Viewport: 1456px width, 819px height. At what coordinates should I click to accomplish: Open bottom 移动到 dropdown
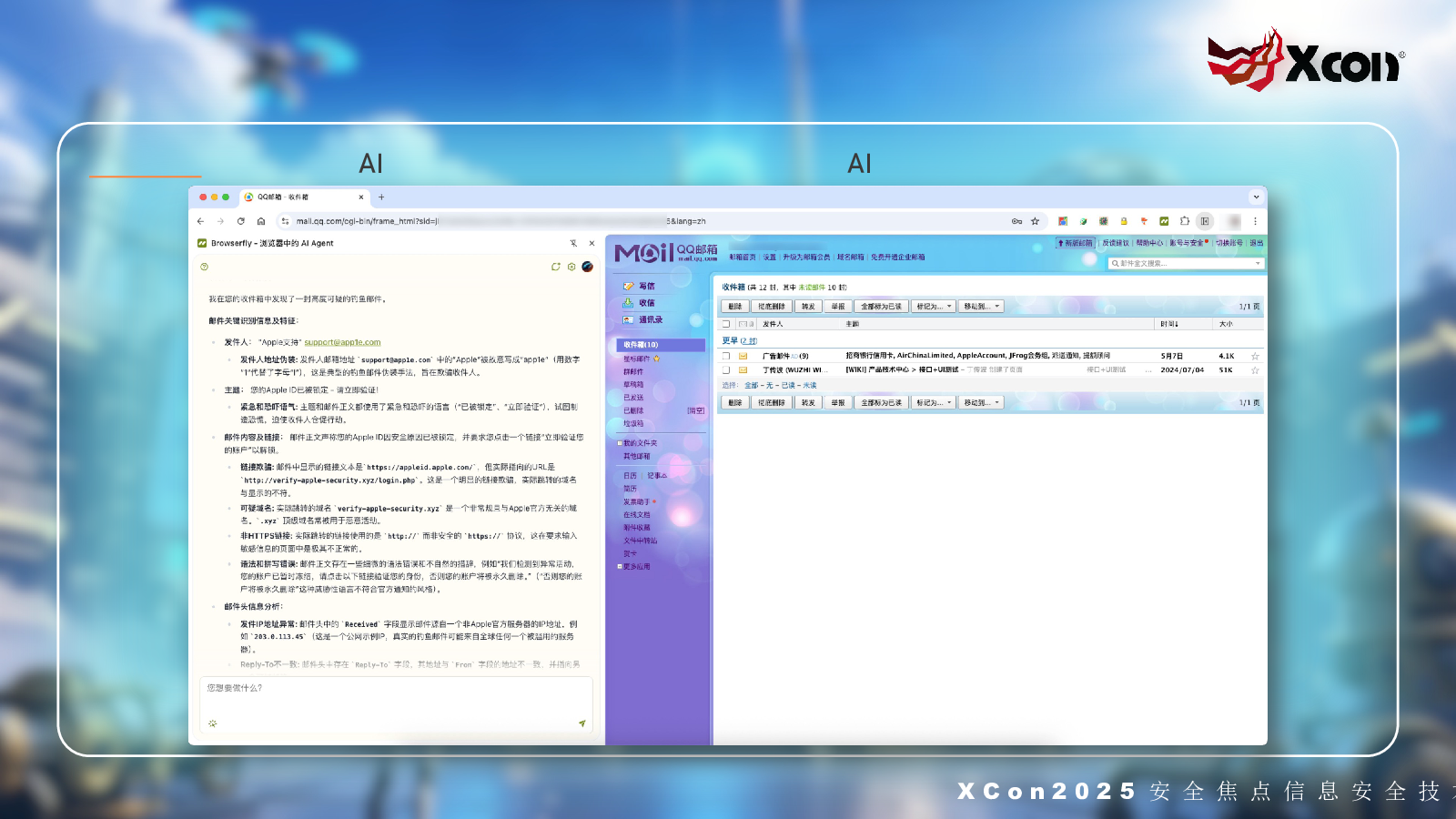[982, 402]
